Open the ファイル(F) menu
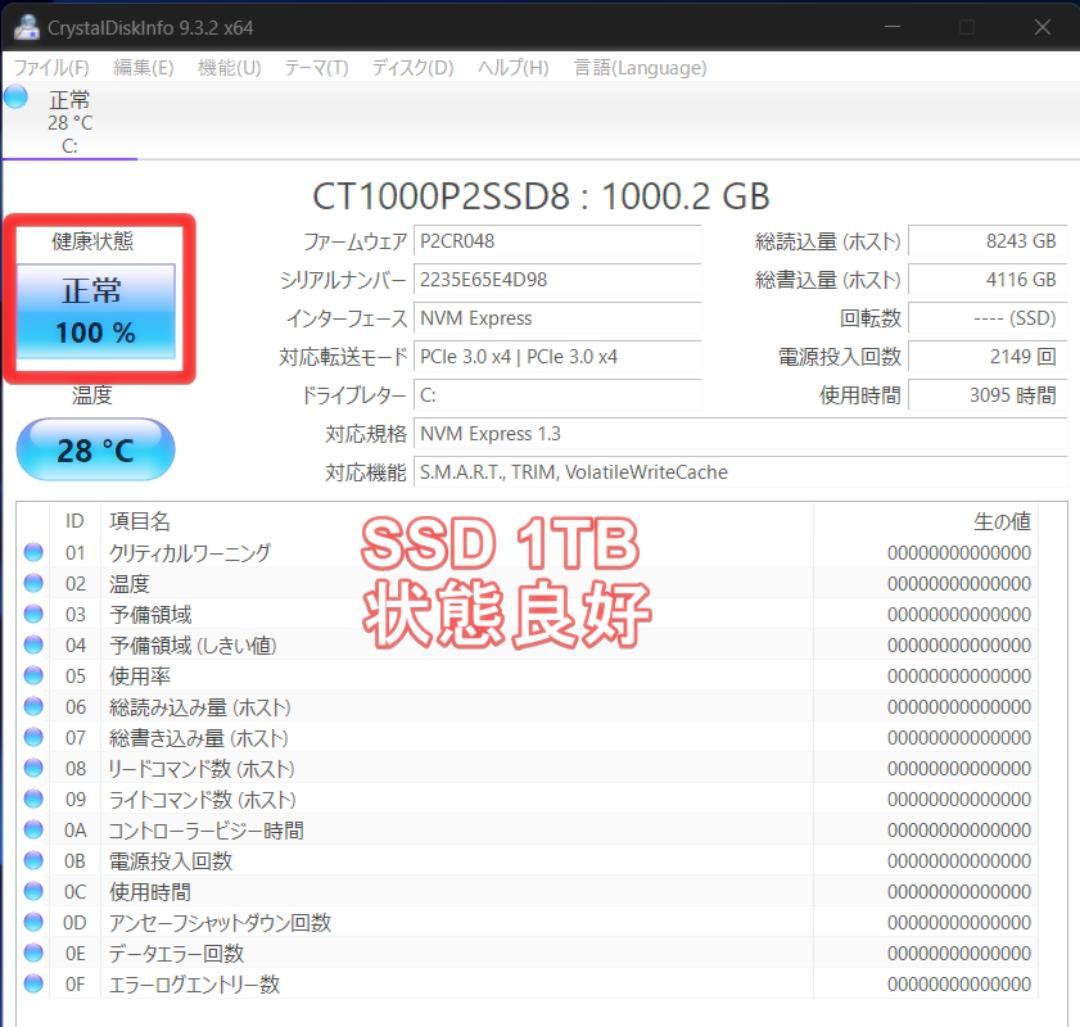This screenshot has width=1080, height=1027. tap(52, 68)
